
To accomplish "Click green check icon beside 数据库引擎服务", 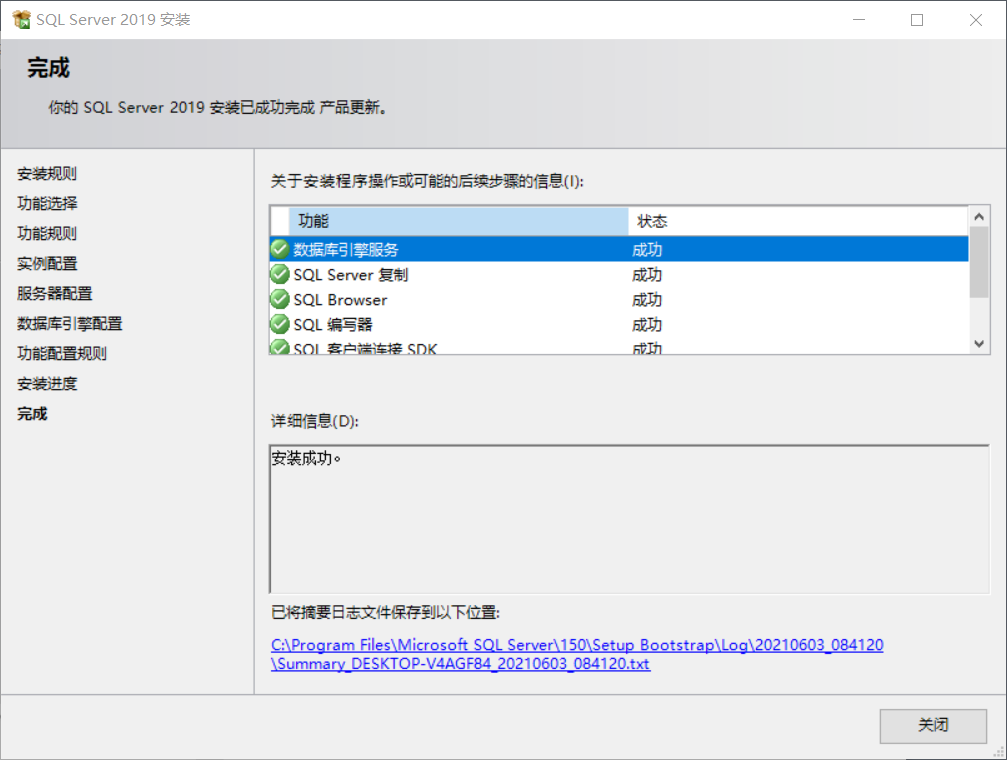I will (280, 249).
